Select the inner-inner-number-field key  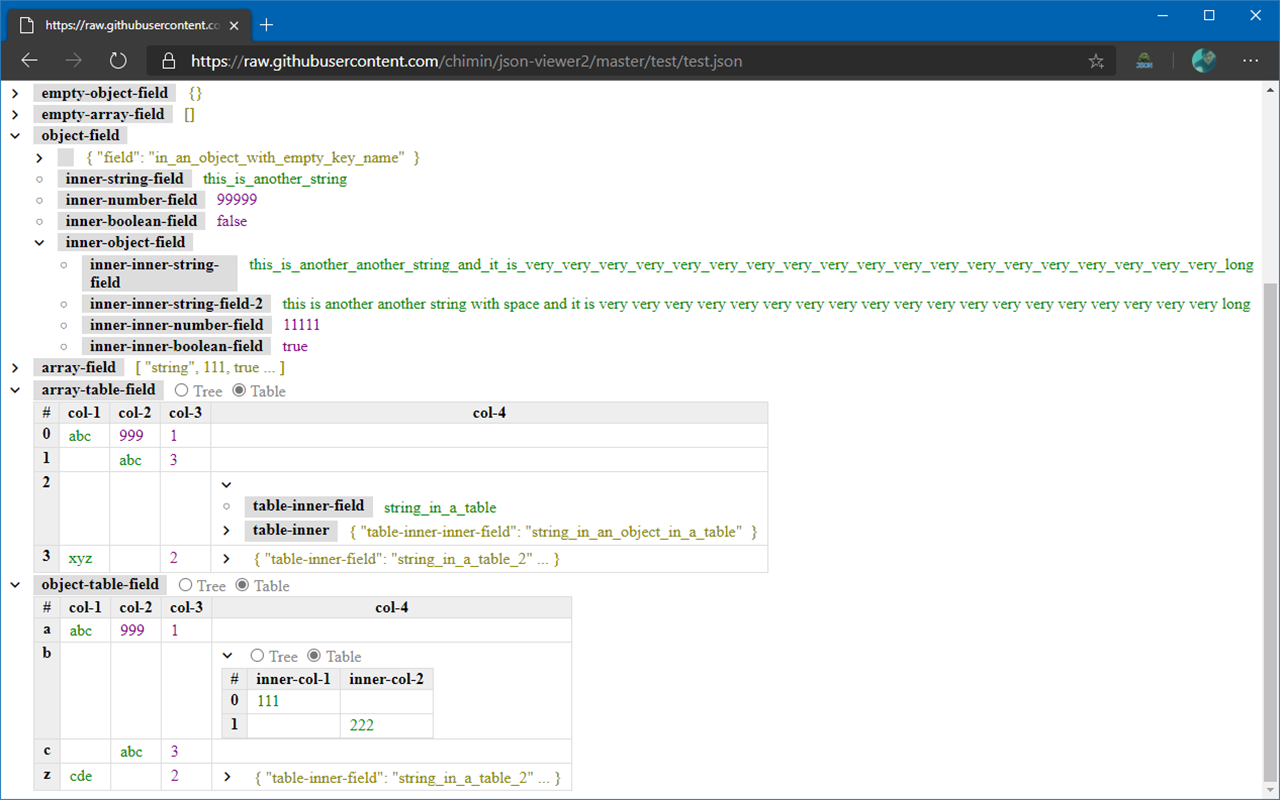pos(176,324)
